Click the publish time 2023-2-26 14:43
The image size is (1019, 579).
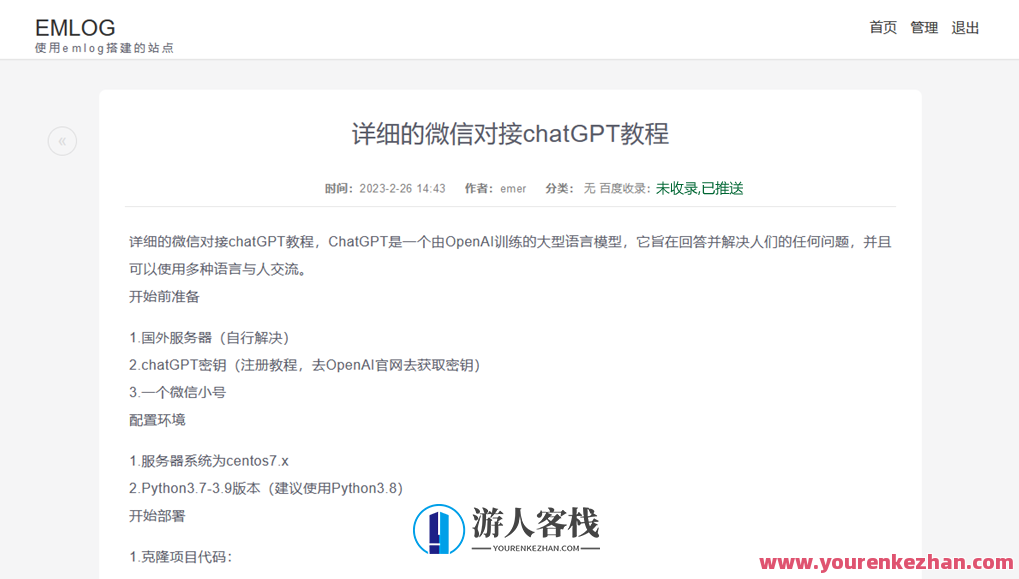(404, 188)
